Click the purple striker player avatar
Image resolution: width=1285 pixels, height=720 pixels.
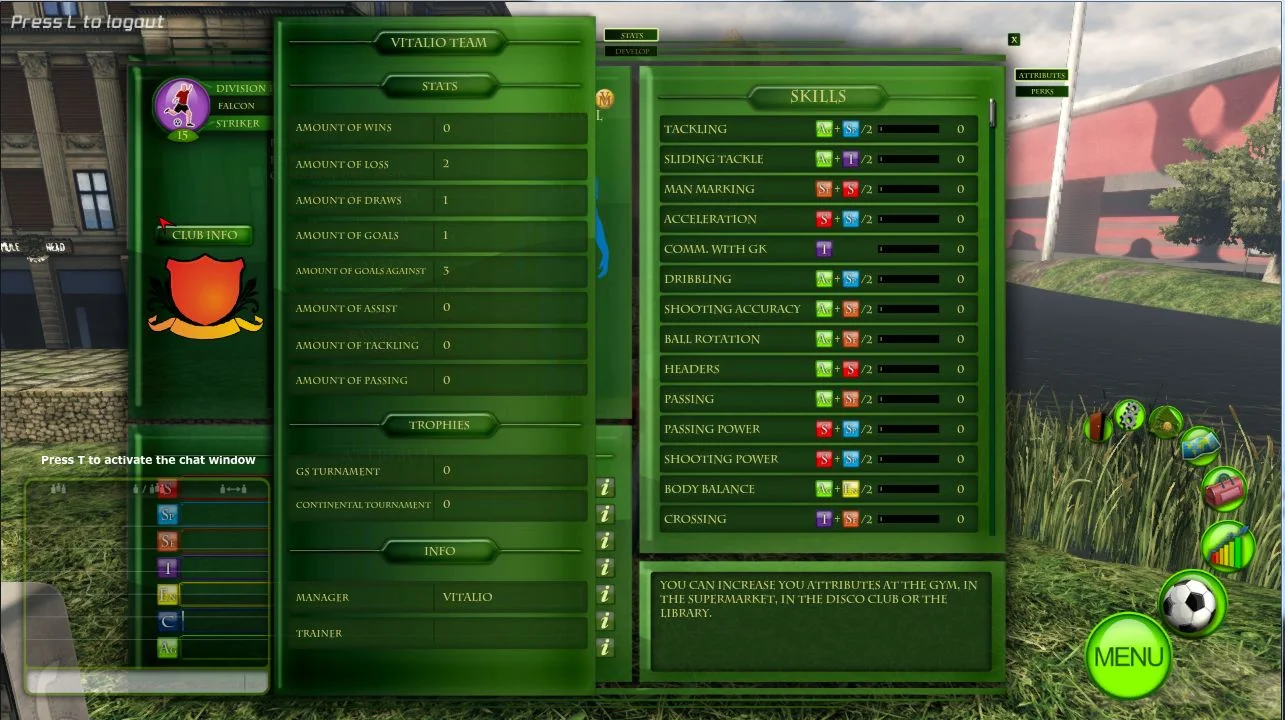tap(182, 104)
